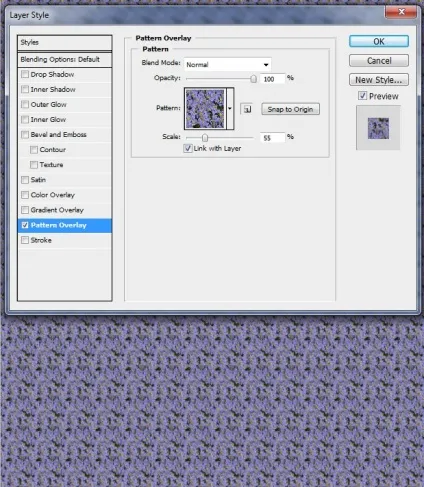
Task: Select the Contour label
Action: coord(53,150)
